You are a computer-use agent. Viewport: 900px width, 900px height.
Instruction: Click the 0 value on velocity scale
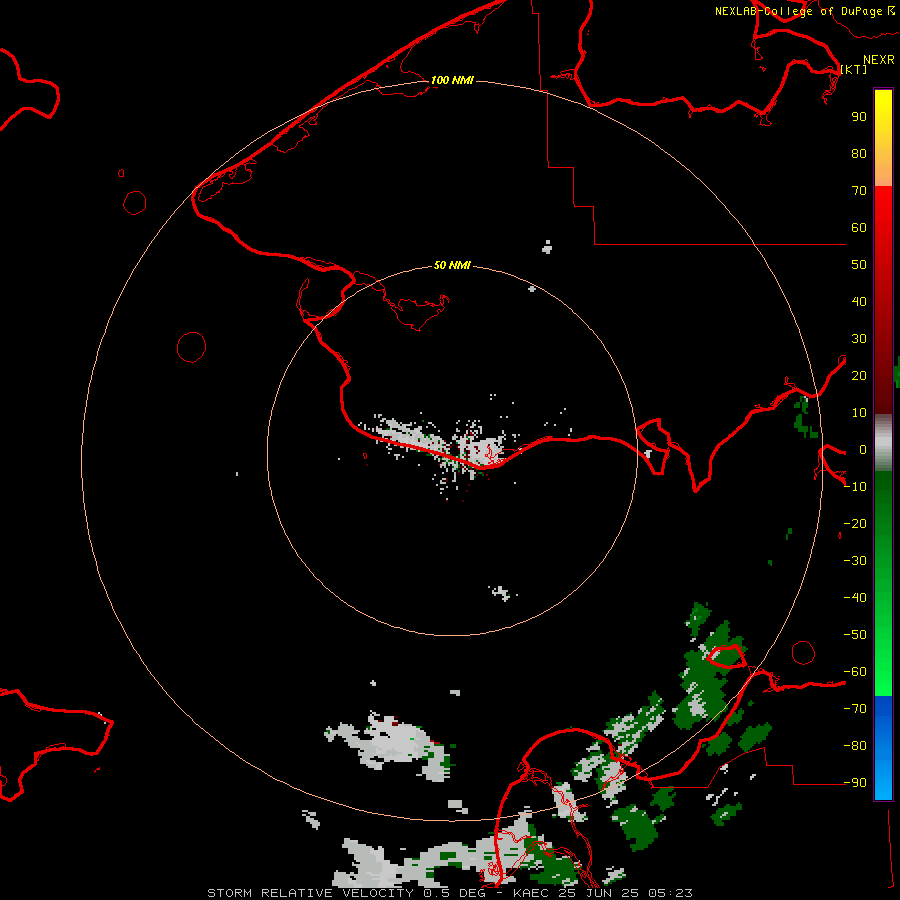coord(863,449)
